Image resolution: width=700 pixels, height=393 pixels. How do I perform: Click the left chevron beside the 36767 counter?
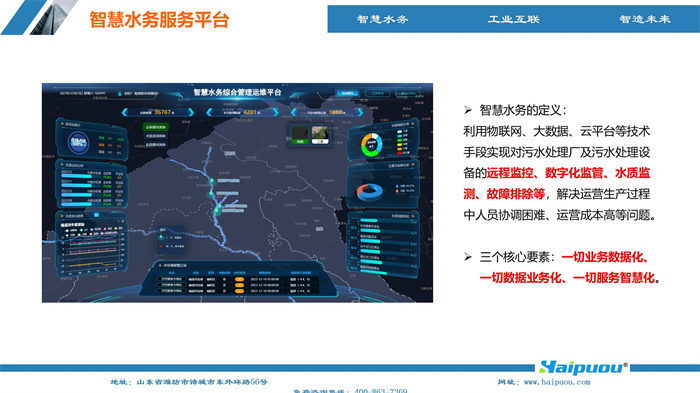click(x=125, y=112)
